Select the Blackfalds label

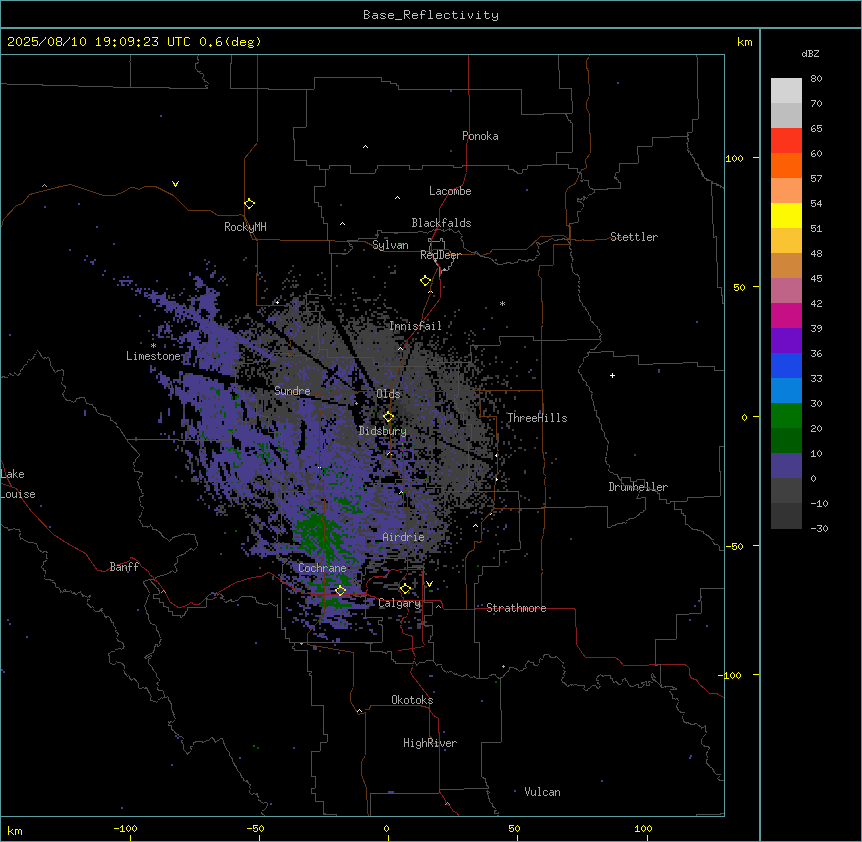pyautogui.click(x=441, y=223)
